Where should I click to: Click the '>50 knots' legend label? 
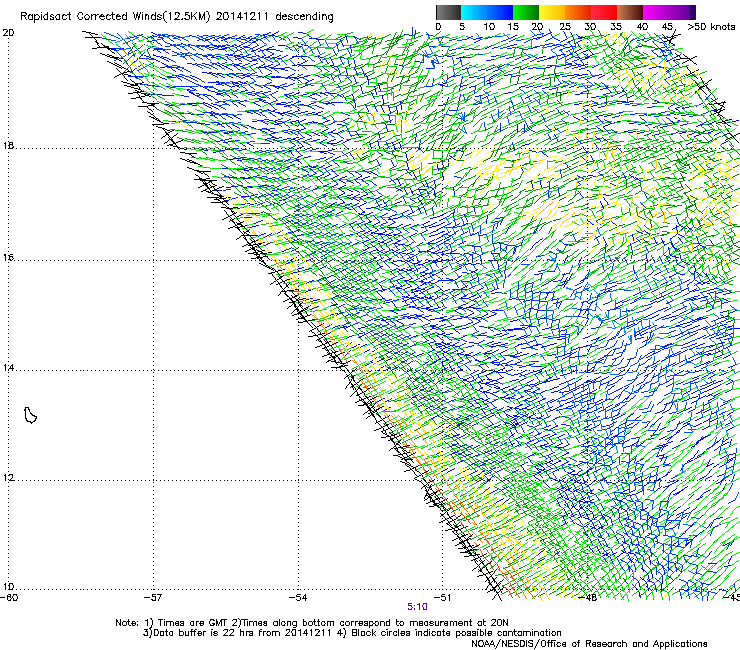711,27
